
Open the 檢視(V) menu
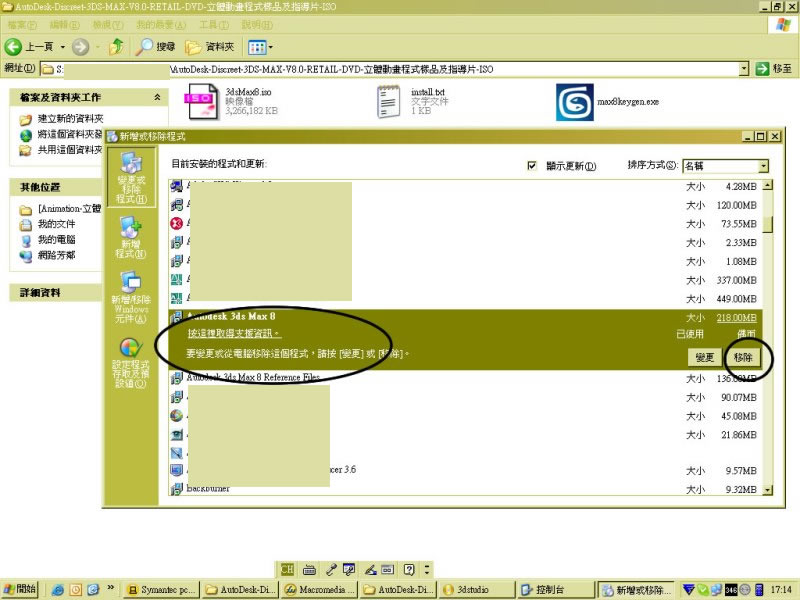pos(108,24)
